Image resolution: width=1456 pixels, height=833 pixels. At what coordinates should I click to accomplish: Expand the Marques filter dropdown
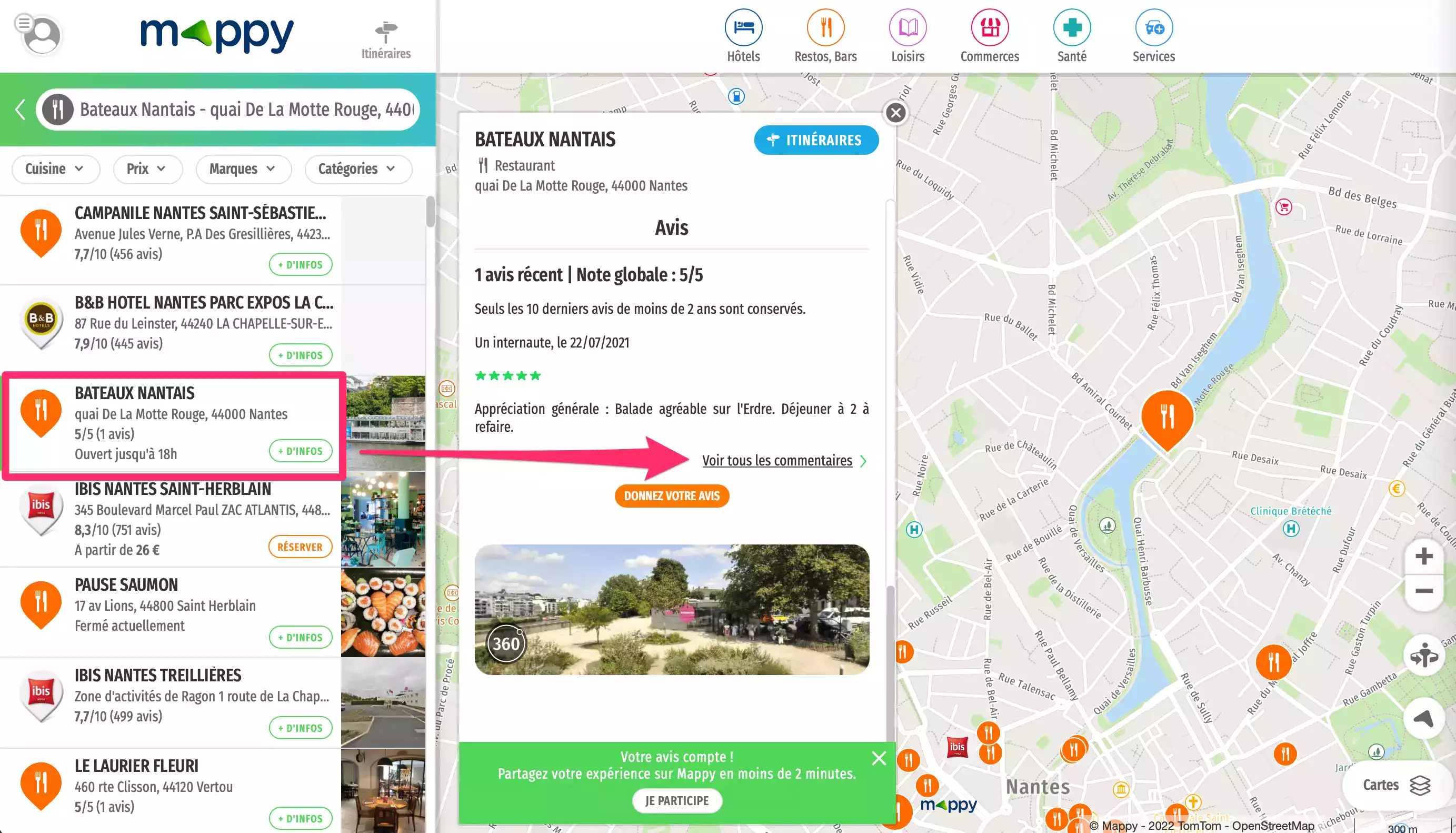tap(243, 169)
